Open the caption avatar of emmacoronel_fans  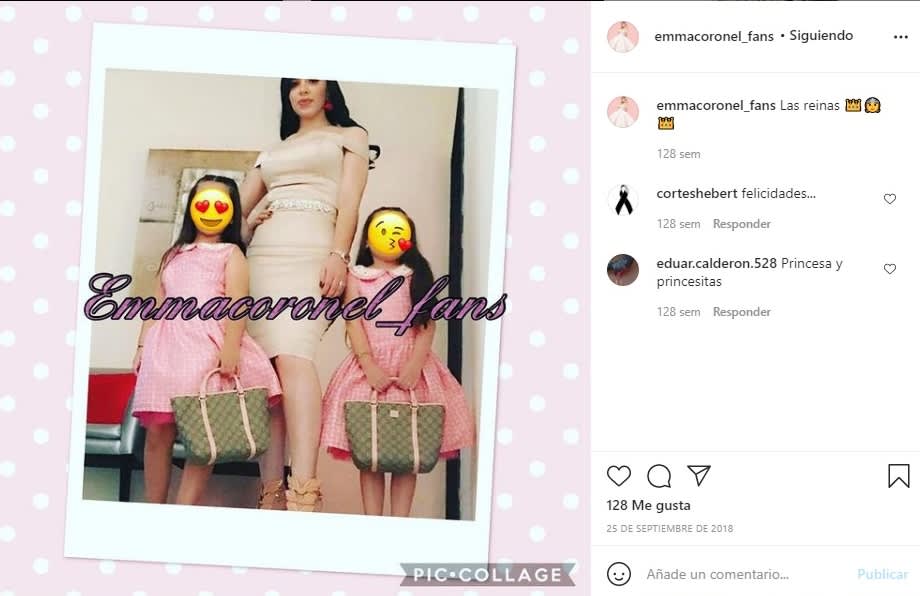point(623,112)
